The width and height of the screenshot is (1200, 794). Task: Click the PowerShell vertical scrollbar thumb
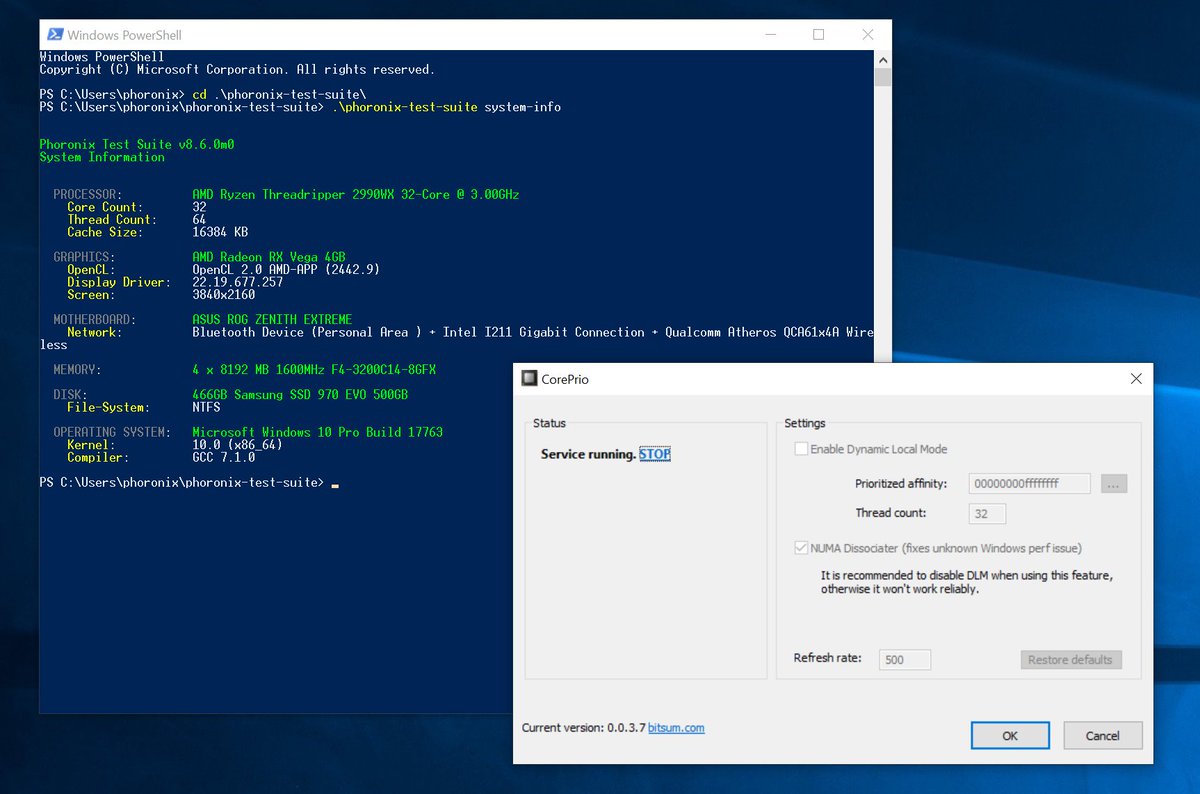882,78
